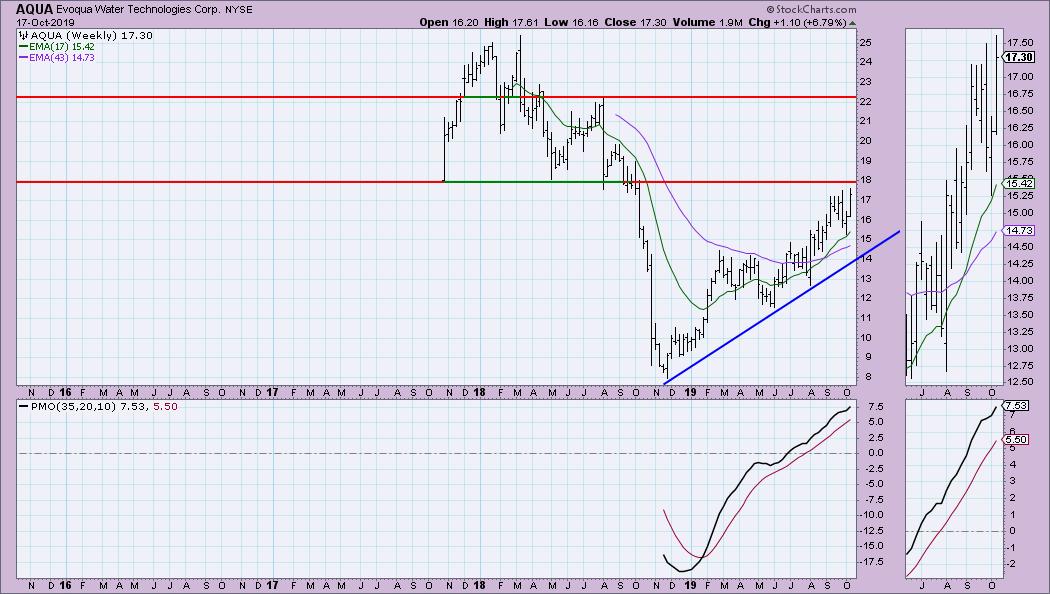Image resolution: width=1050 pixels, height=594 pixels.
Task: Click the 12.50 label on the zoom panel axis
Action: pos(1020,382)
